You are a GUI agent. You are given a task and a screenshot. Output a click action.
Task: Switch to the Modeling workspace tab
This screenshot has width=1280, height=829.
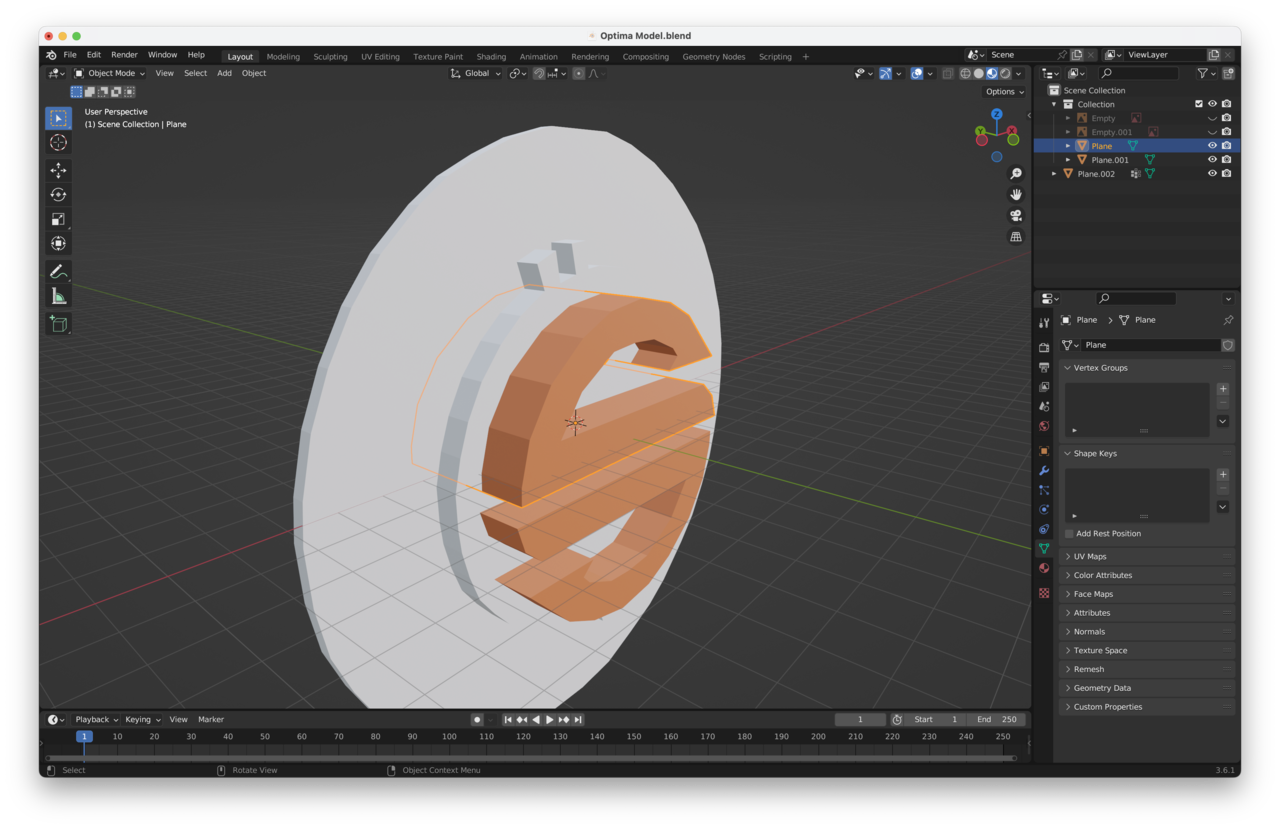pos(283,57)
